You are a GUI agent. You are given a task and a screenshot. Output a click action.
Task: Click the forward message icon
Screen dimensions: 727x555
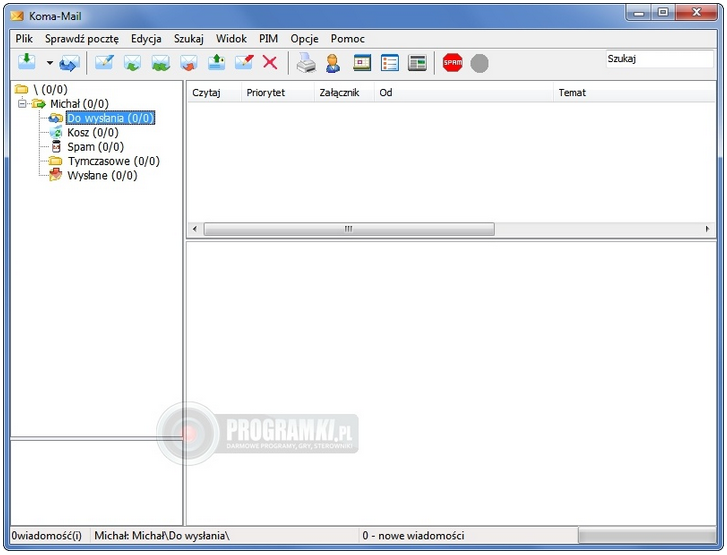[189, 63]
